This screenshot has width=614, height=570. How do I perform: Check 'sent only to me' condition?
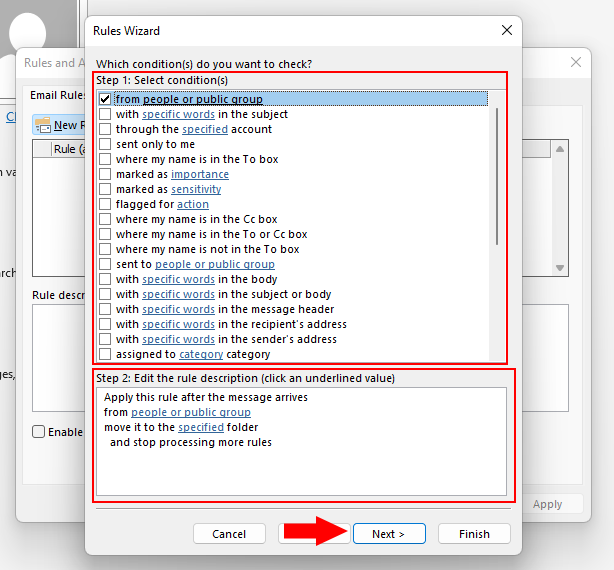105,144
